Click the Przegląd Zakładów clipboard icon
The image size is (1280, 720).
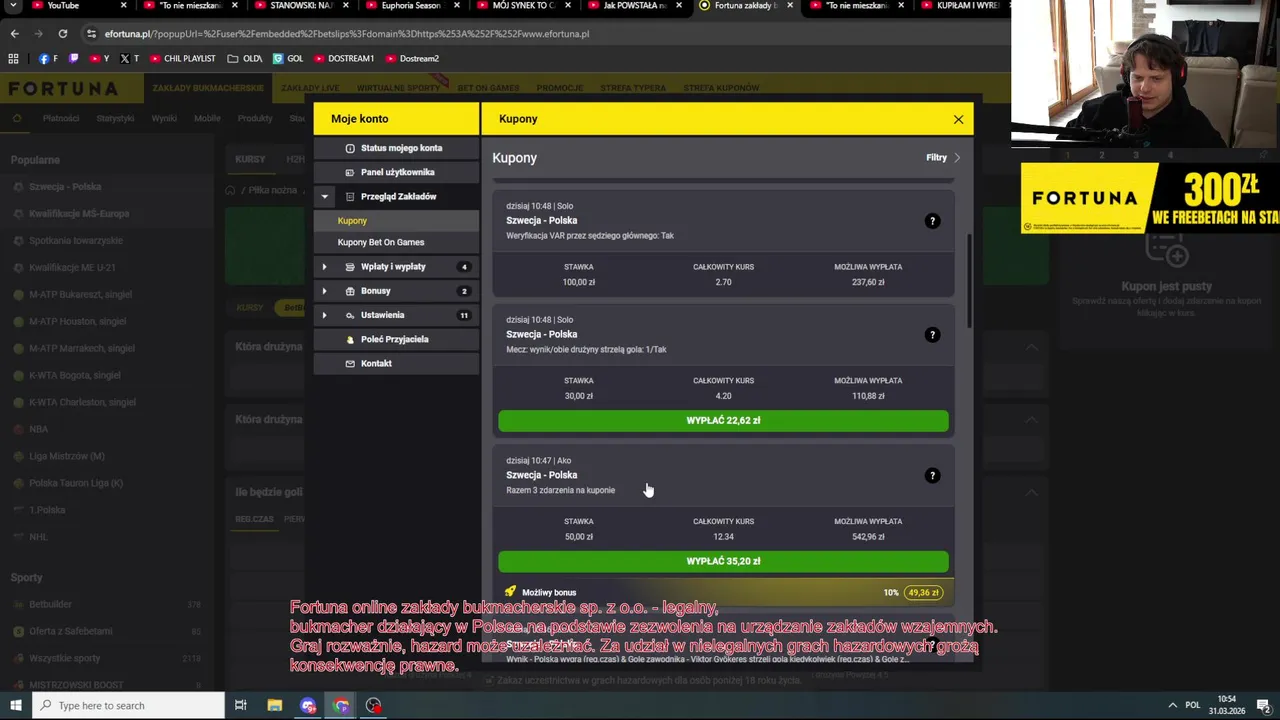(350, 197)
